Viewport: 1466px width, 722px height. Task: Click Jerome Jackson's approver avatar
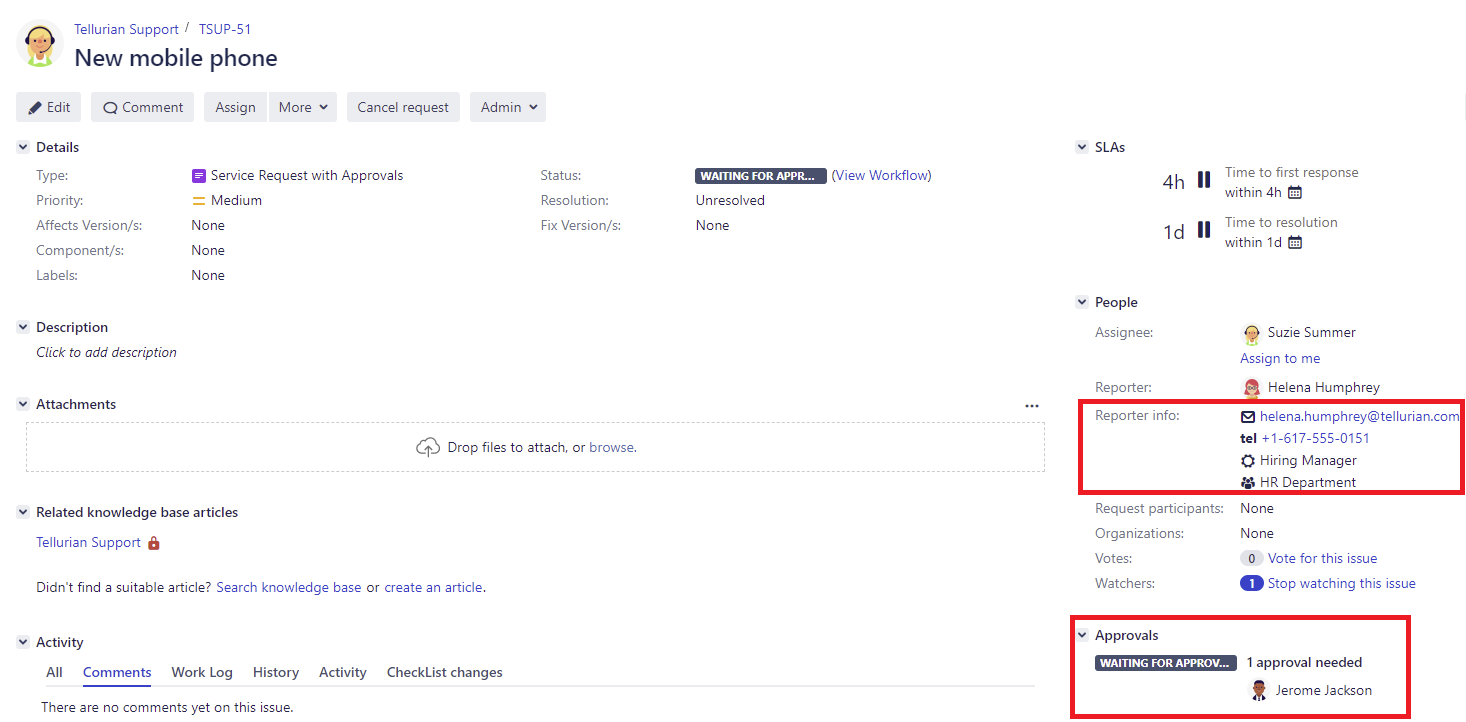(1259, 690)
